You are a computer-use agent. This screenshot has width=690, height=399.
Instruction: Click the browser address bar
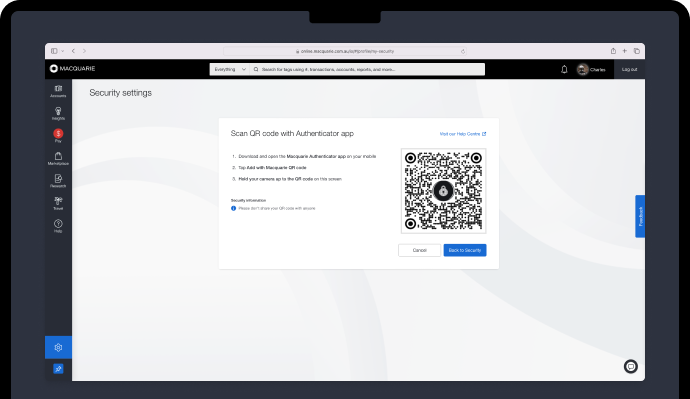point(345,51)
